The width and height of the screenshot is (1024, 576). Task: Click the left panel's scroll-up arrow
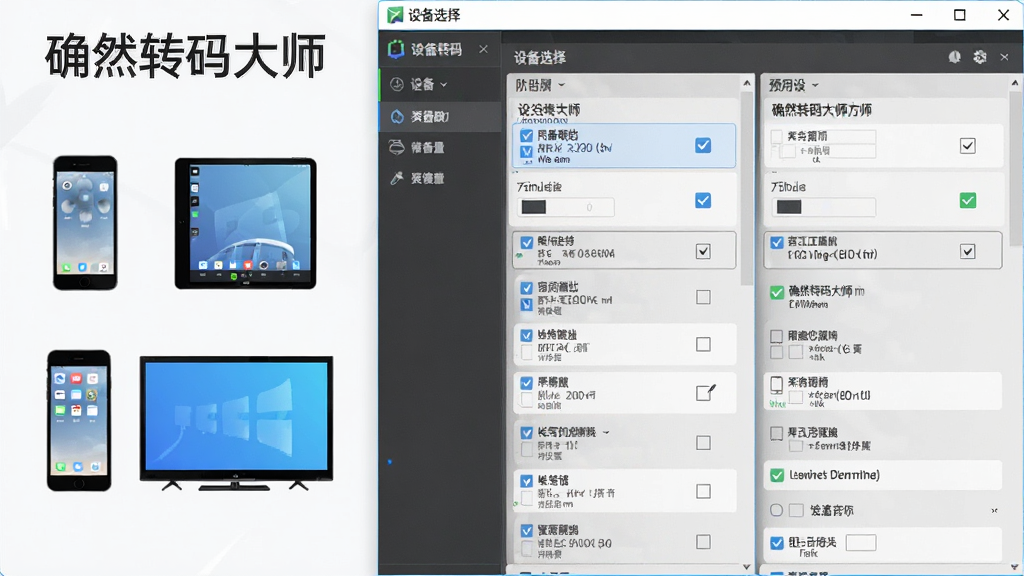point(747,83)
